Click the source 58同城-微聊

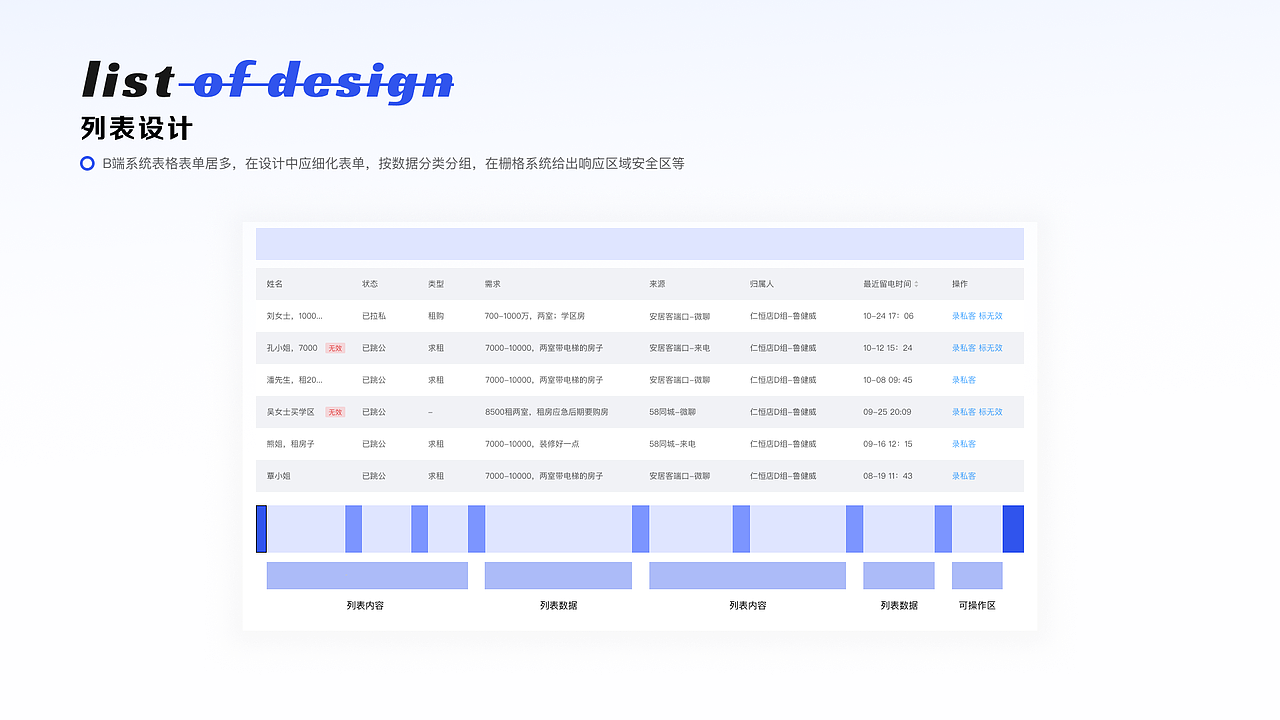(x=673, y=412)
